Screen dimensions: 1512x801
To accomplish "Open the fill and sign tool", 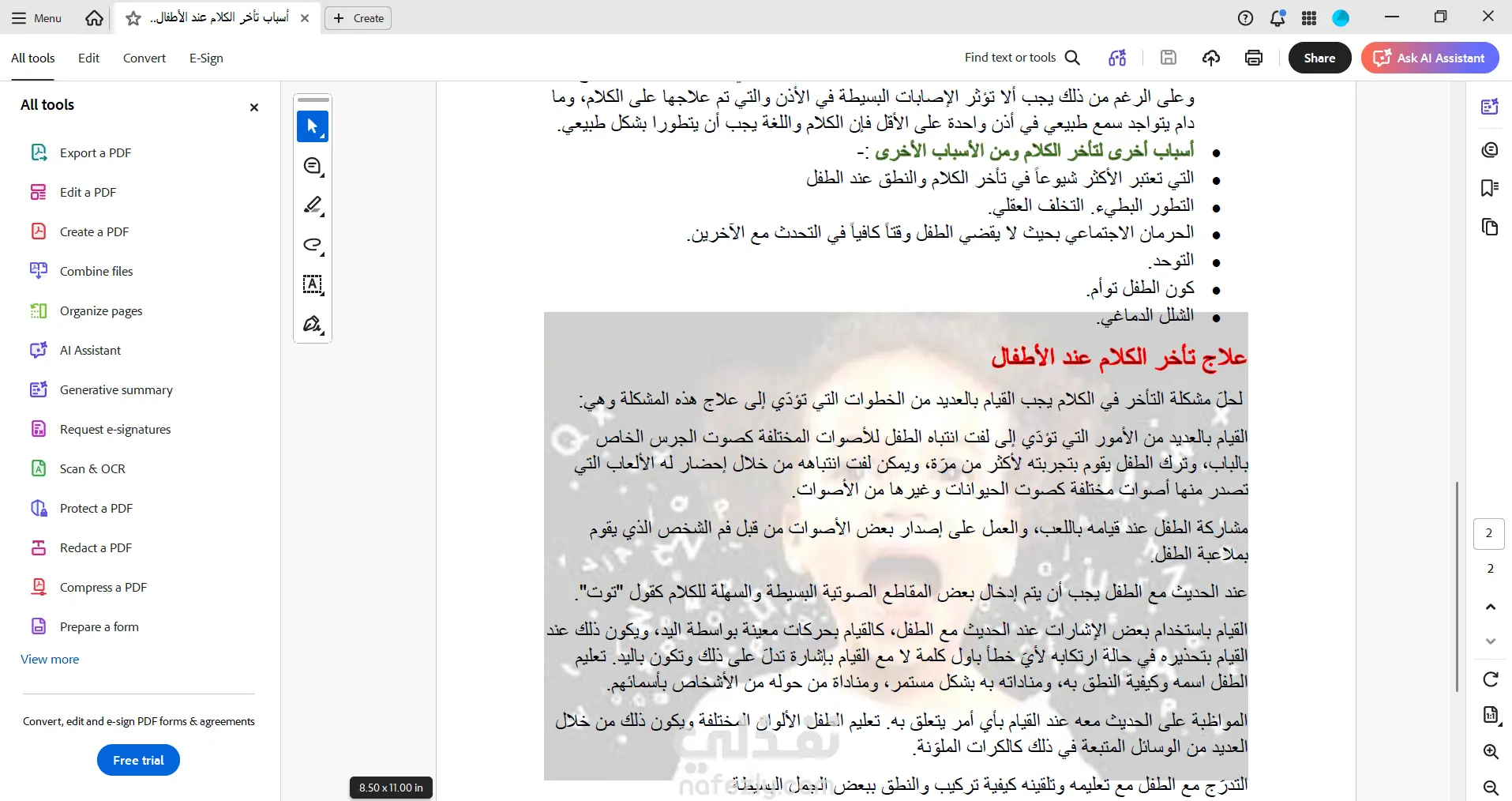I will coord(313,324).
